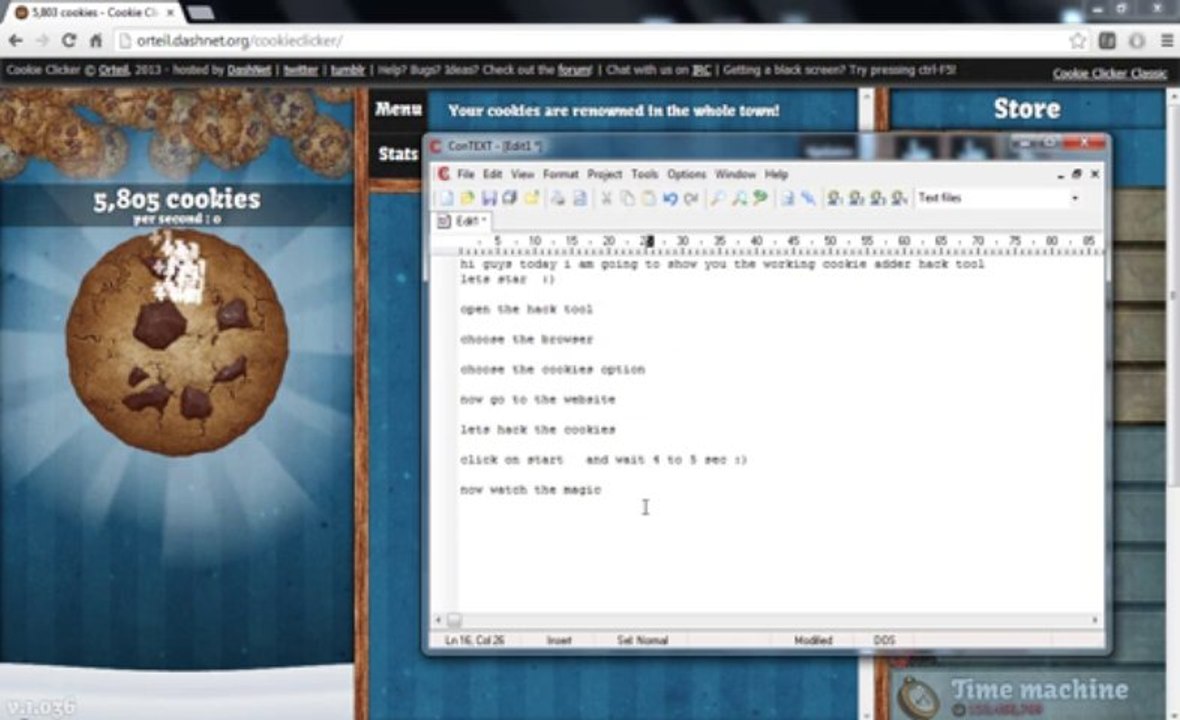Run user command 2 icon in ConTEXT
Image resolution: width=1180 pixels, height=720 pixels.
tap(856, 198)
